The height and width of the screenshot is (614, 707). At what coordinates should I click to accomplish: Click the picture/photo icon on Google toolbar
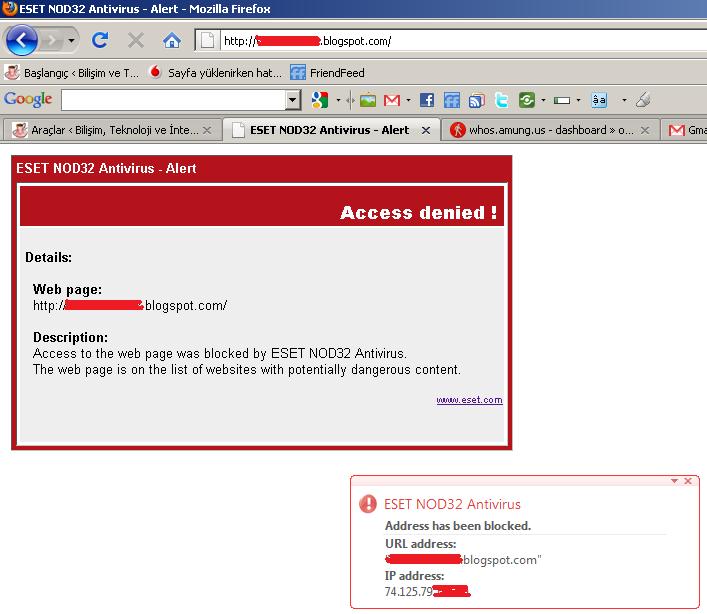pyautogui.click(x=368, y=100)
